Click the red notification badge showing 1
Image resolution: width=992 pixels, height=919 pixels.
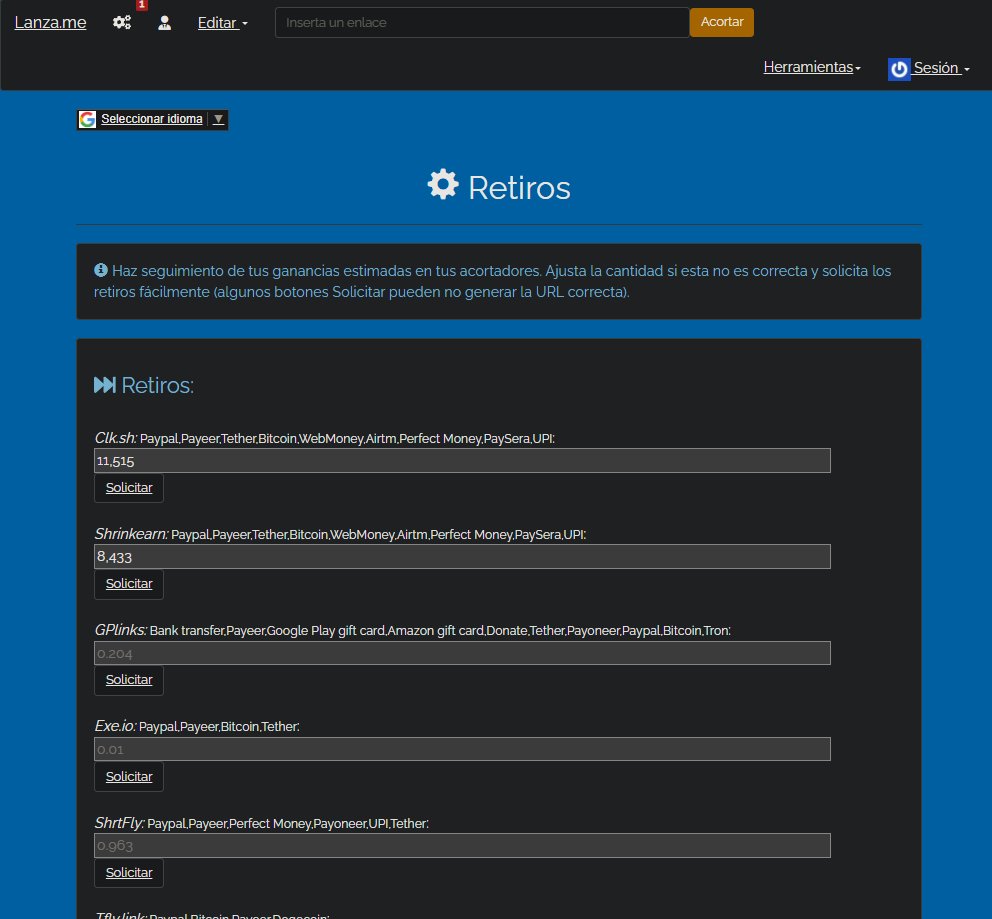pos(142,4)
